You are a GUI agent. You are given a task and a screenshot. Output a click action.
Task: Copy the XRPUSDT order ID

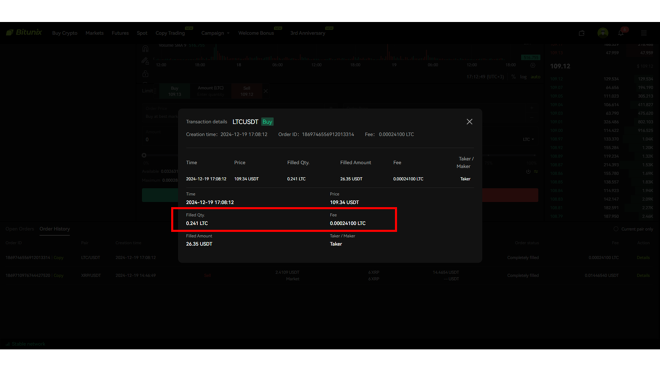point(59,275)
